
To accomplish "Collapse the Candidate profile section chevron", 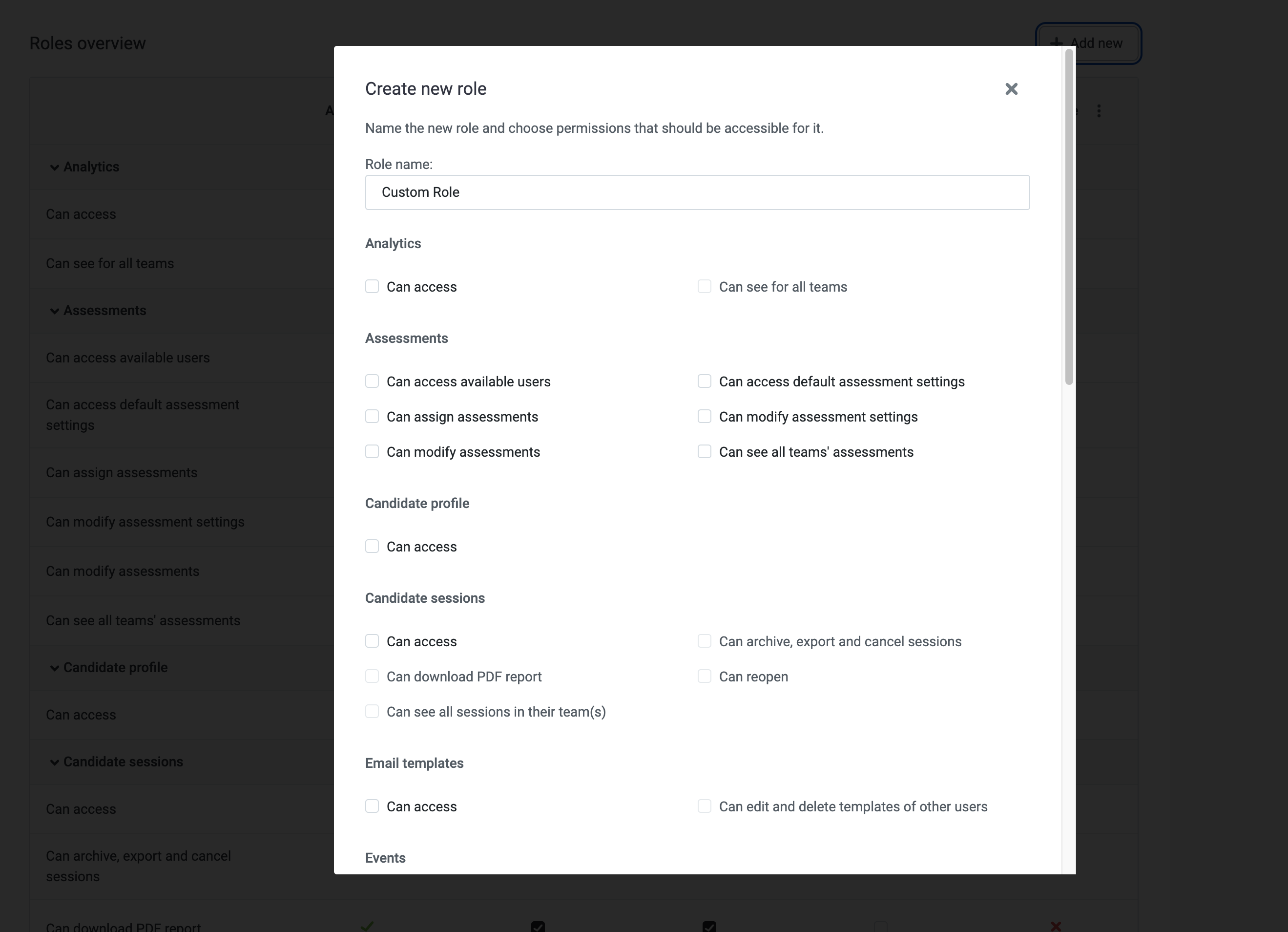I will click(55, 668).
